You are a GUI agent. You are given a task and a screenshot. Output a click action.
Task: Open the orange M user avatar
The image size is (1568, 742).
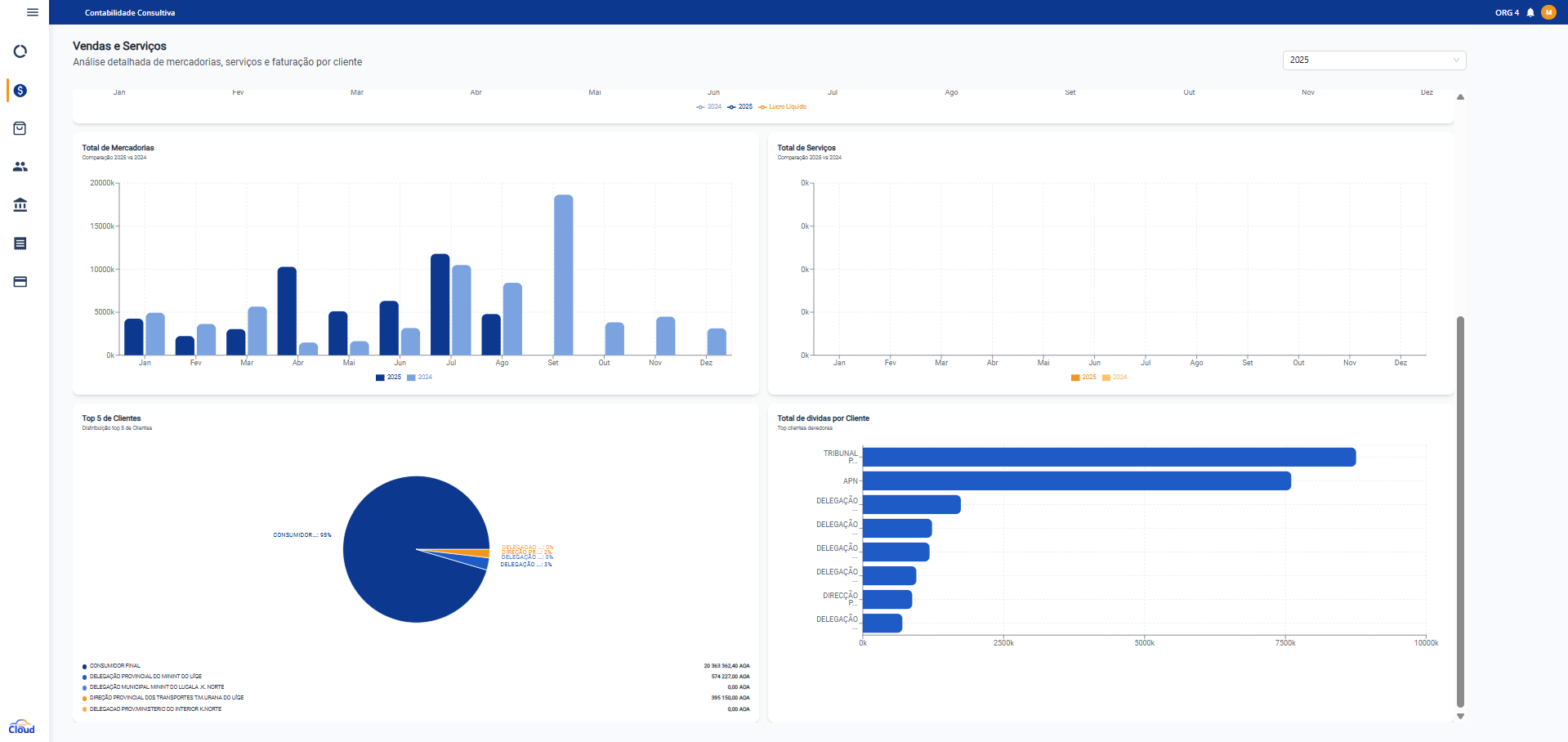click(x=1548, y=12)
